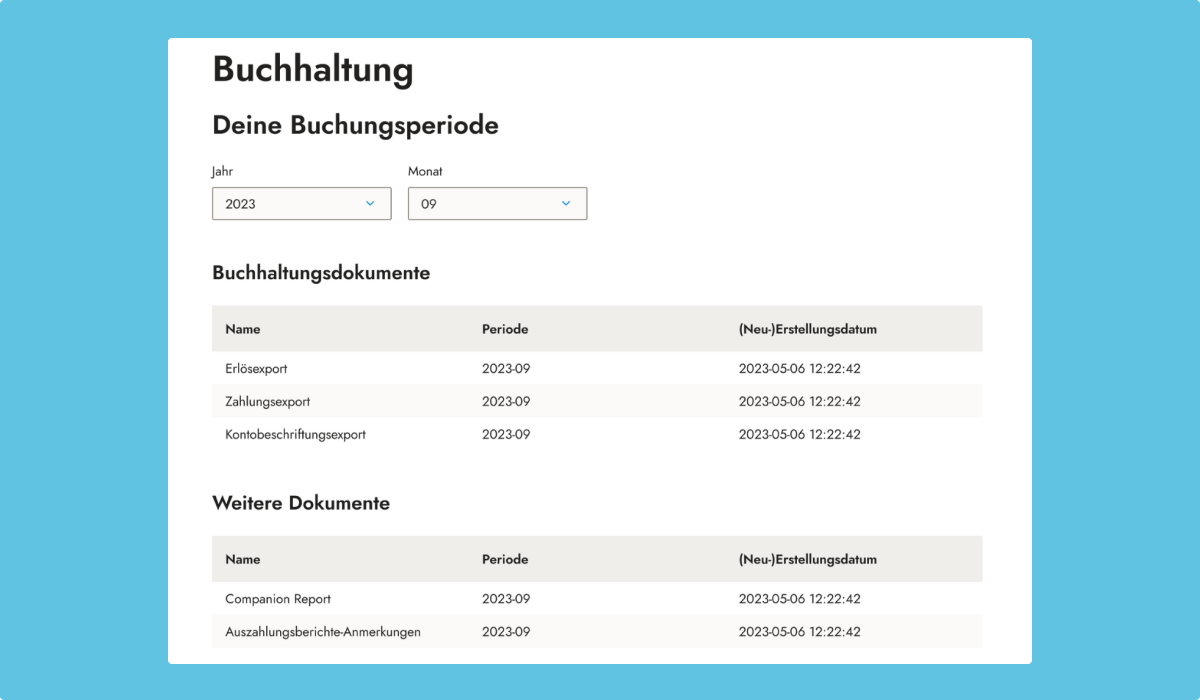Click the Periode value in Kontobeschriftungsexport row

tap(506, 434)
